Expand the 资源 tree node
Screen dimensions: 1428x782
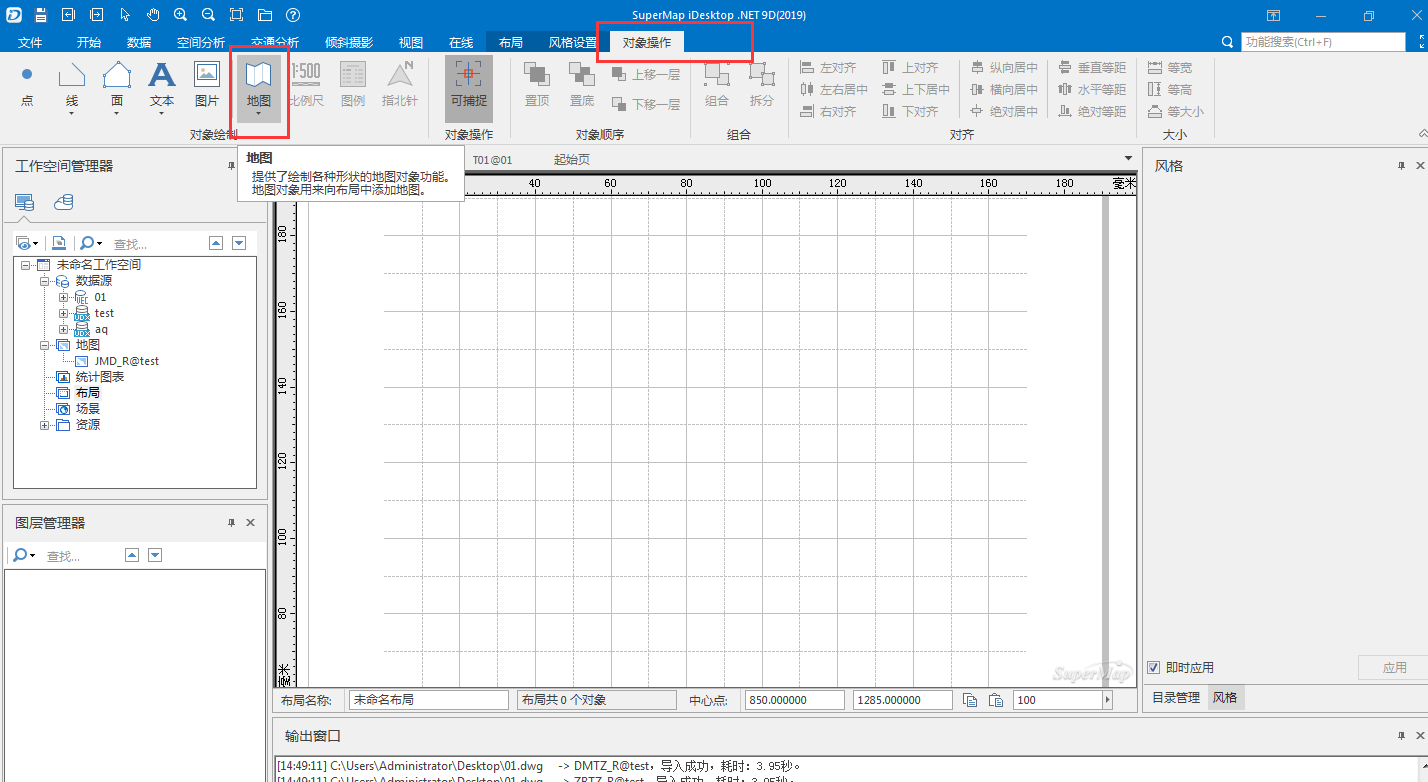click(44, 425)
